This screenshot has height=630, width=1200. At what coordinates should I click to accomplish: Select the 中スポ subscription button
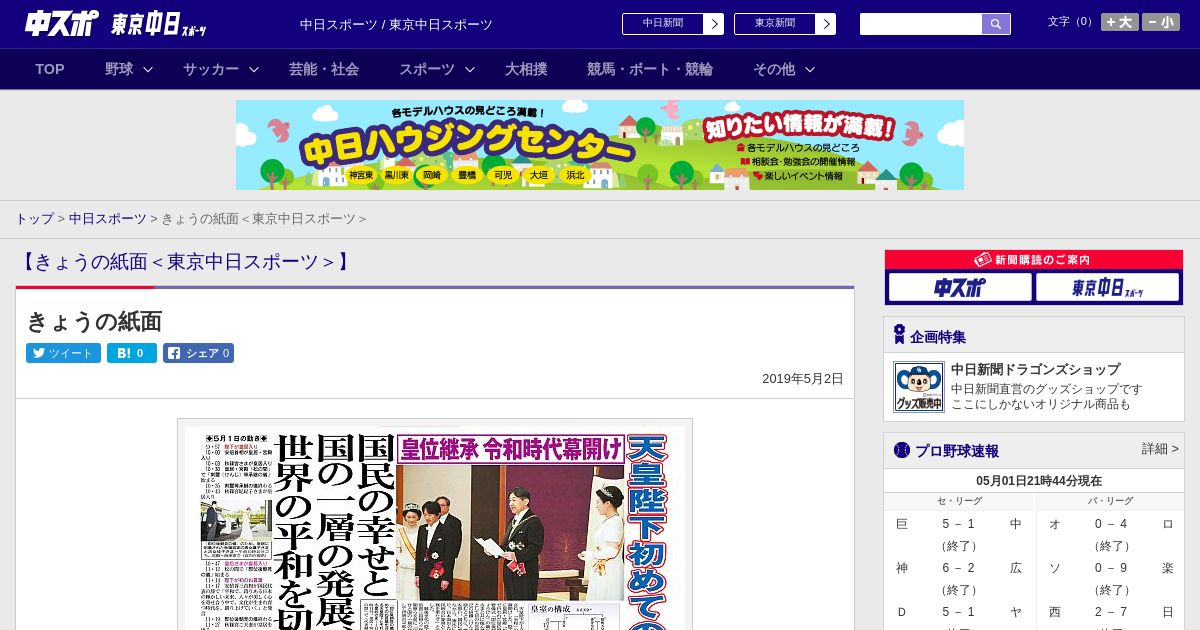[x=960, y=288]
